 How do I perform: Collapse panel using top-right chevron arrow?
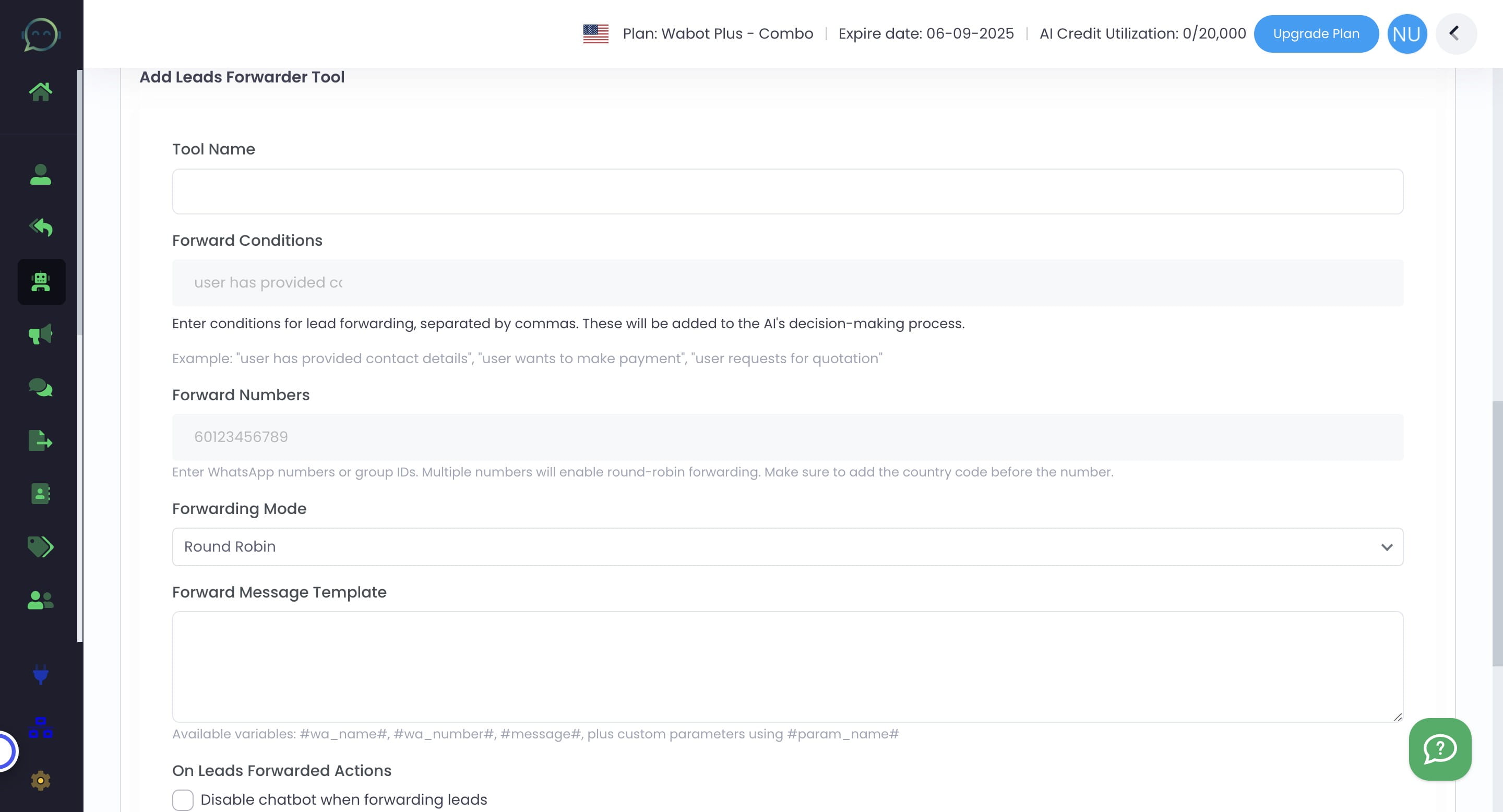click(x=1455, y=34)
